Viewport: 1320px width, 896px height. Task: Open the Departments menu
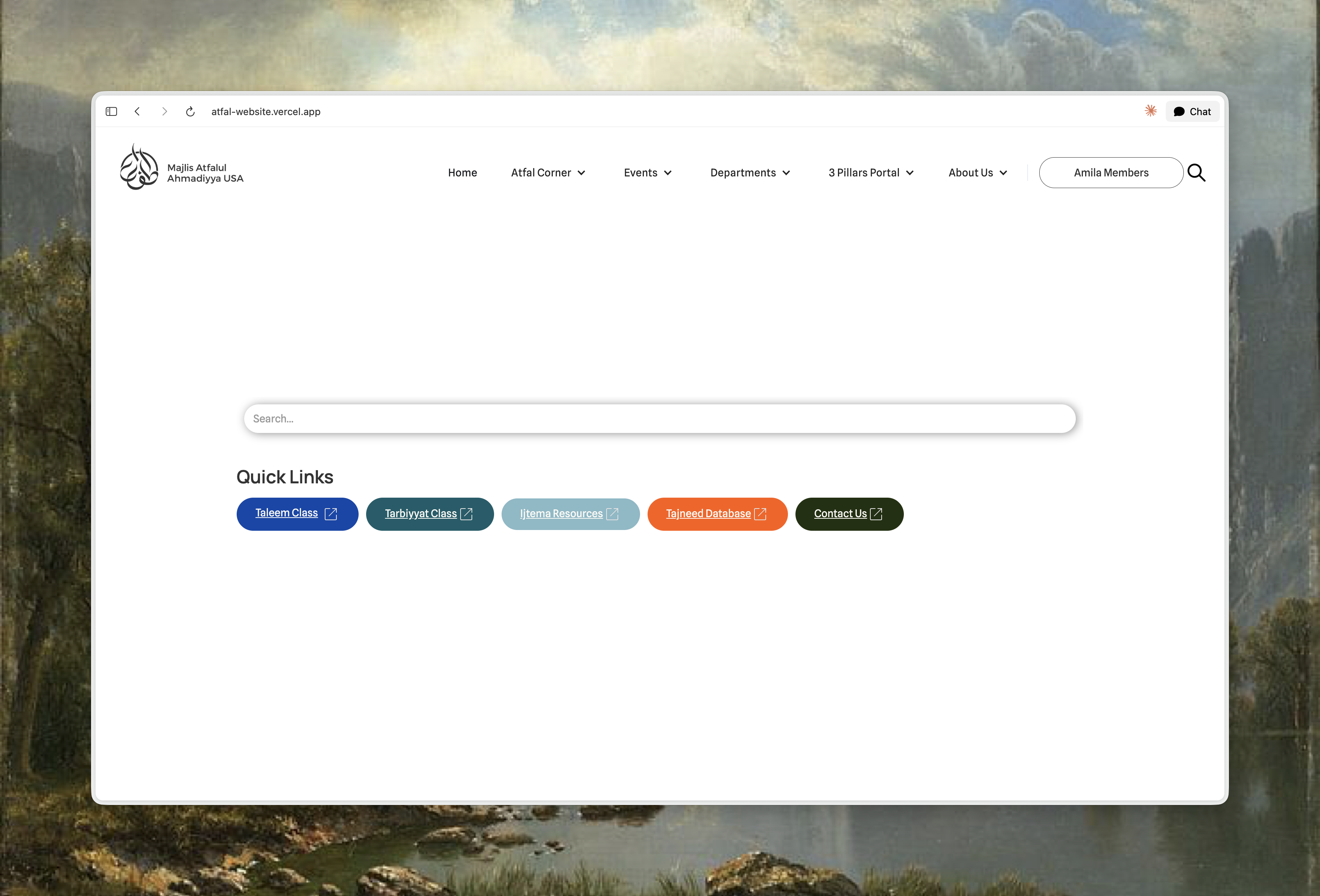point(750,173)
